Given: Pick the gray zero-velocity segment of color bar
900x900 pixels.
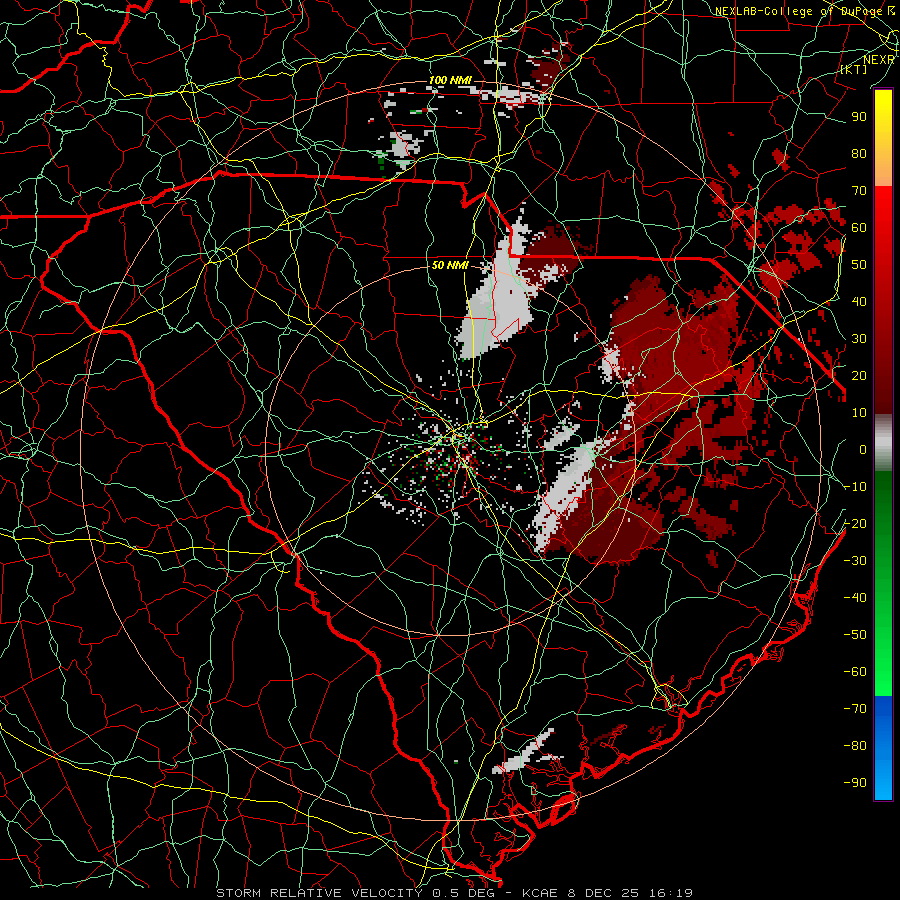Looking at the screenshot, I should point(883,442).
